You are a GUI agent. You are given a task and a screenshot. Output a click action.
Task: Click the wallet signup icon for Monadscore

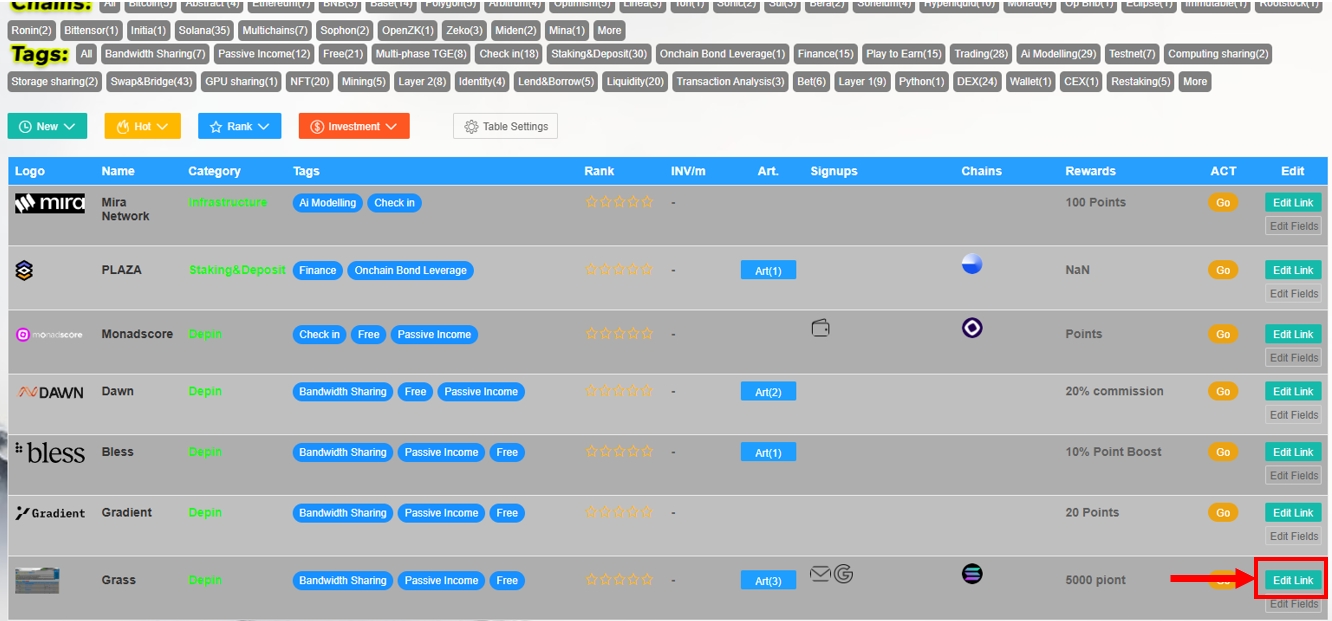820,328
